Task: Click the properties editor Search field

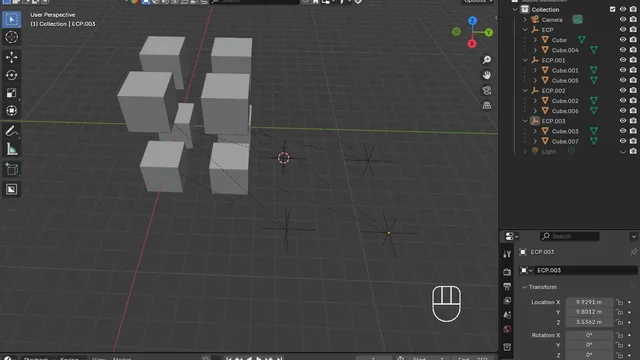Action: pos(570,236)
